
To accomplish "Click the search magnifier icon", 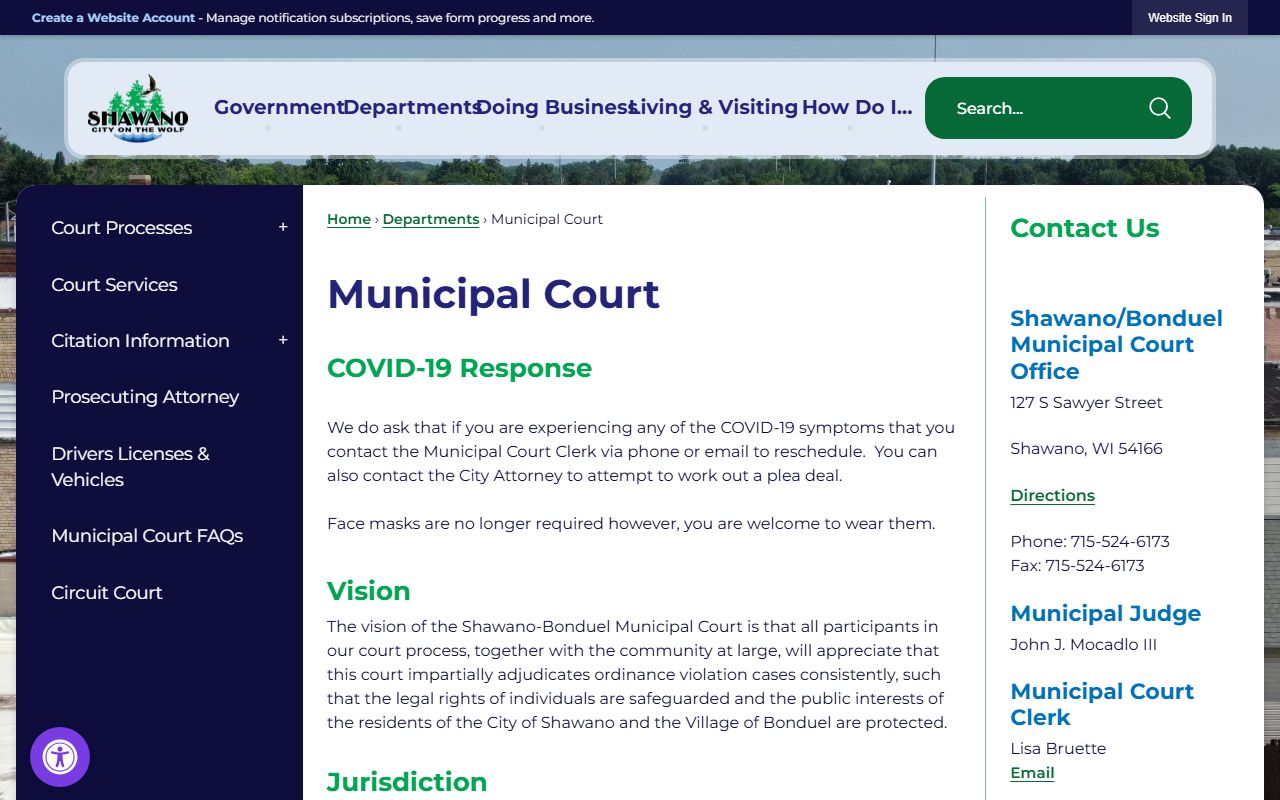I will [x=1159, y=108].
